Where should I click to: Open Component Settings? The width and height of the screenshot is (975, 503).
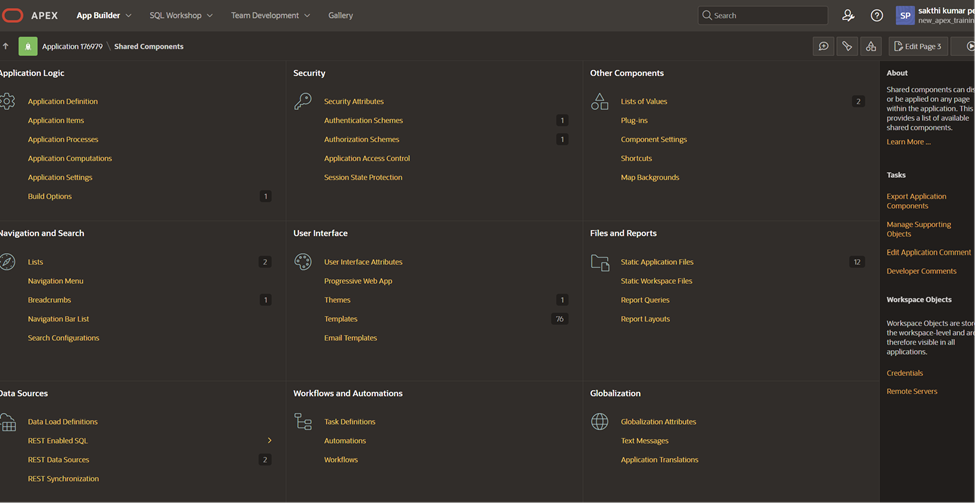[x=654, y=139]
